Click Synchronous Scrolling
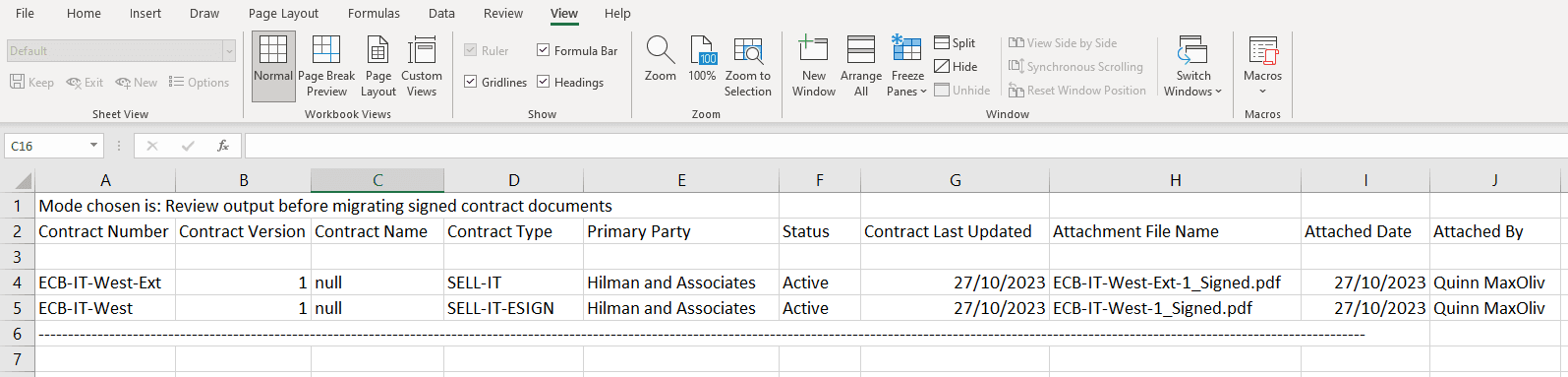 coord(1075,66)
